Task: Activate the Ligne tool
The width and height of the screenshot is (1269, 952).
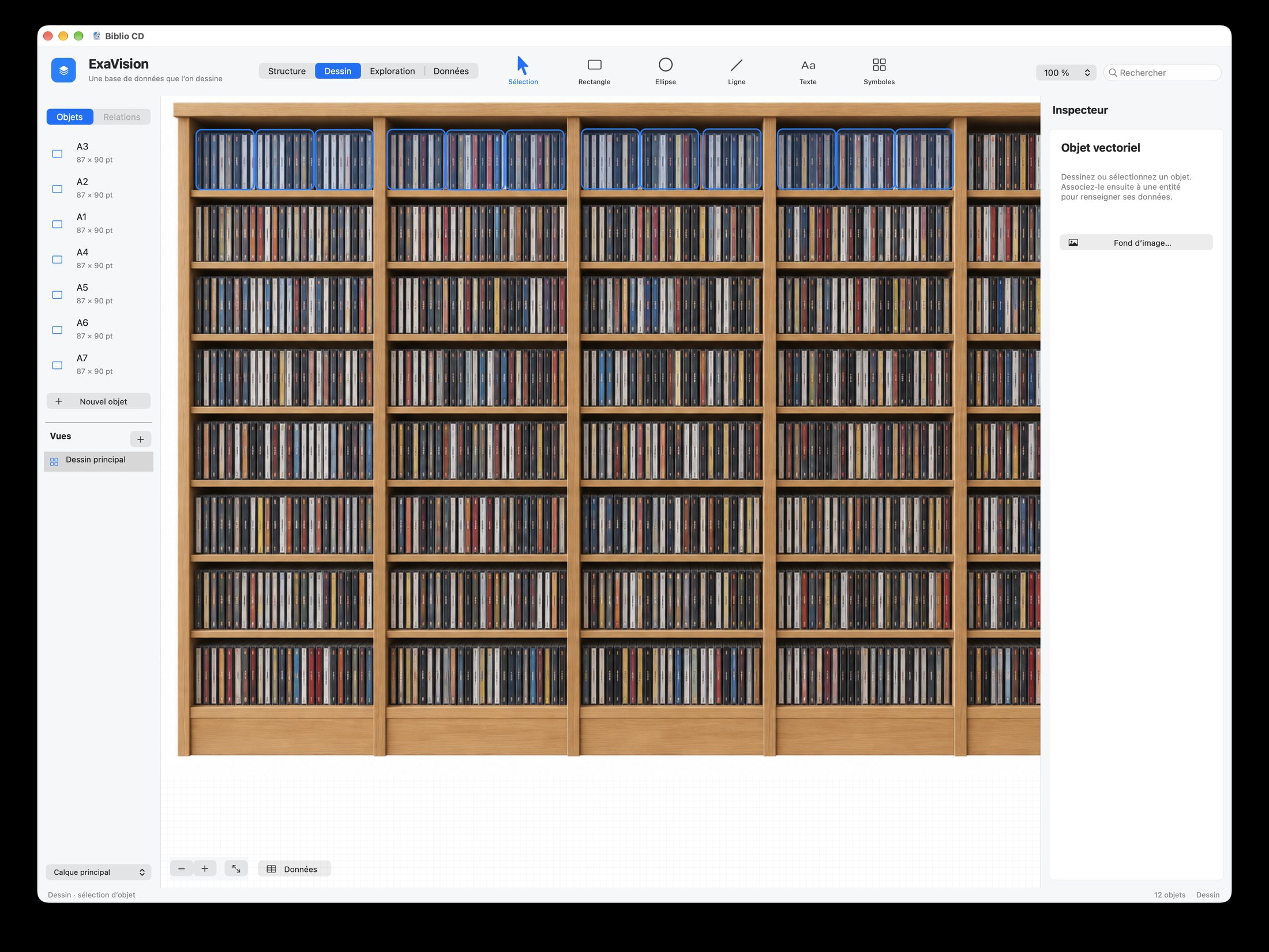Action: (x=737, y=71)
